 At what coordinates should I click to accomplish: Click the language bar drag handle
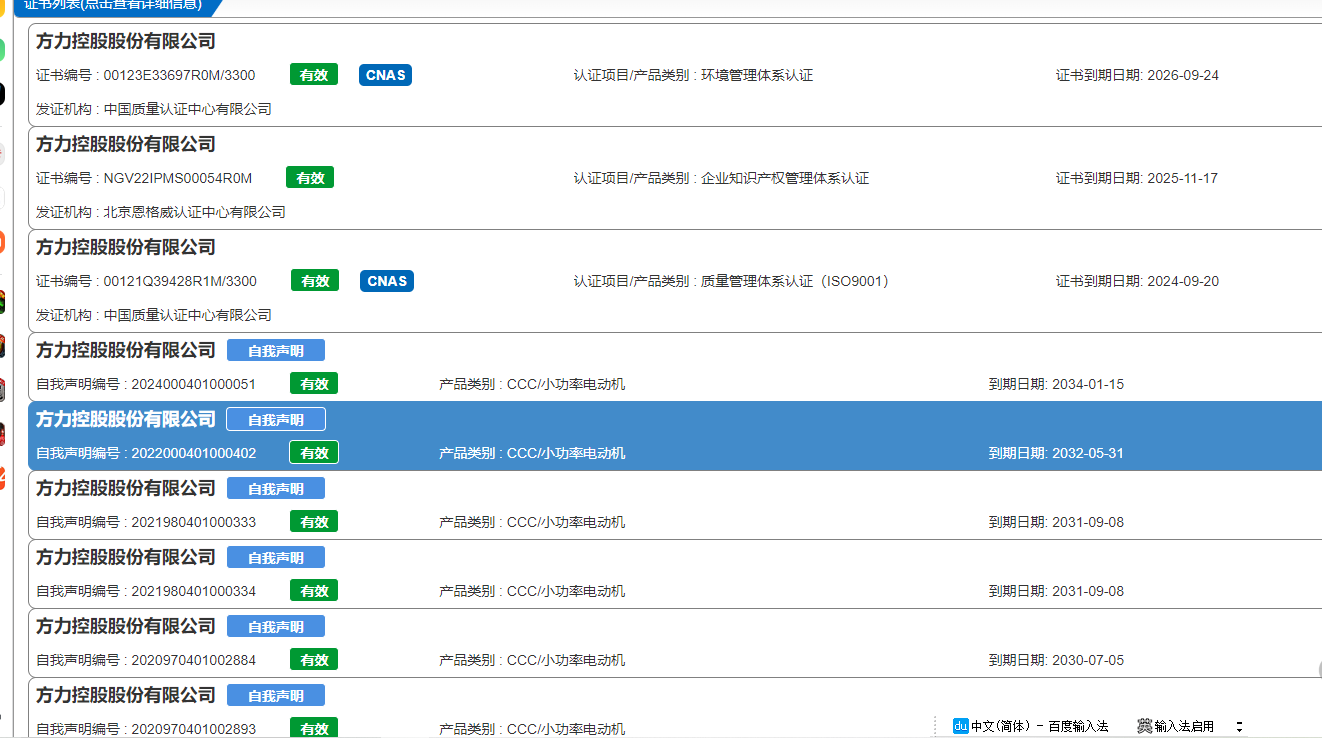(x=937, y=726)
